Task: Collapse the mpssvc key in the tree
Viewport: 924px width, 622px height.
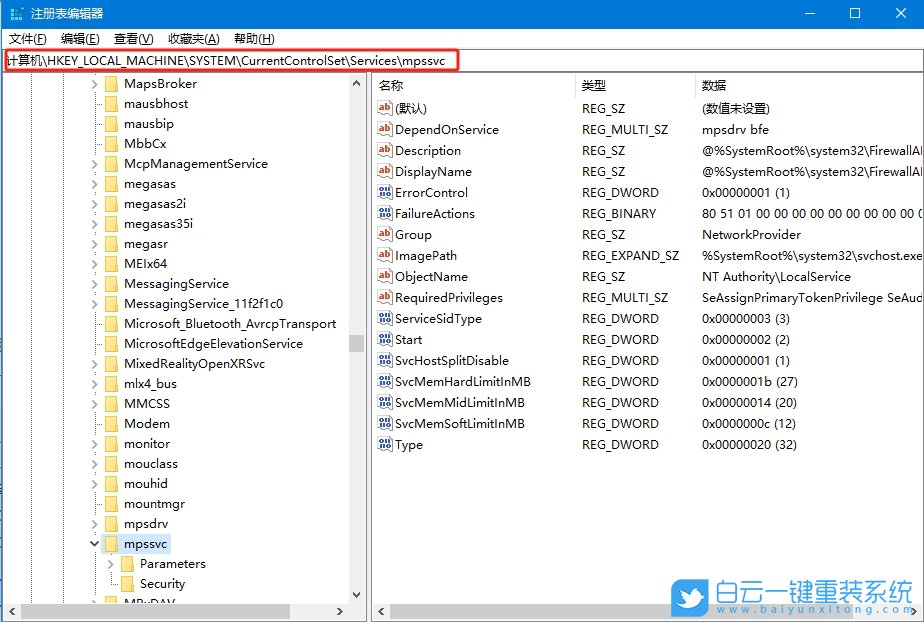Action: point(95,543)
